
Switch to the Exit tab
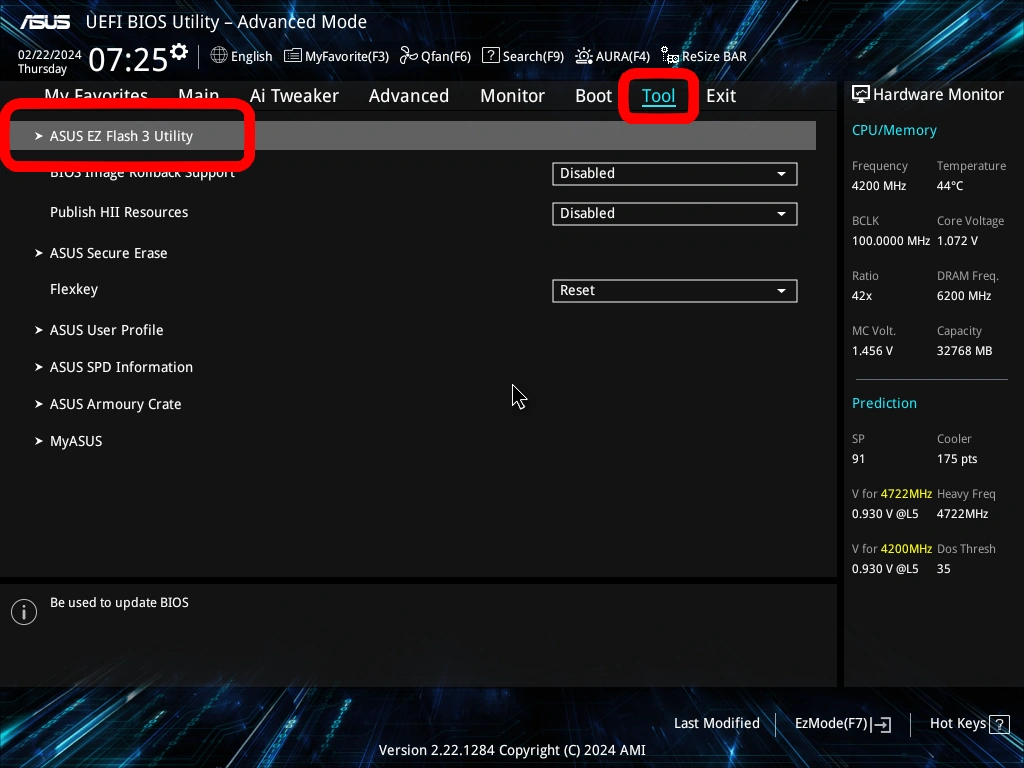click(721, 96)
